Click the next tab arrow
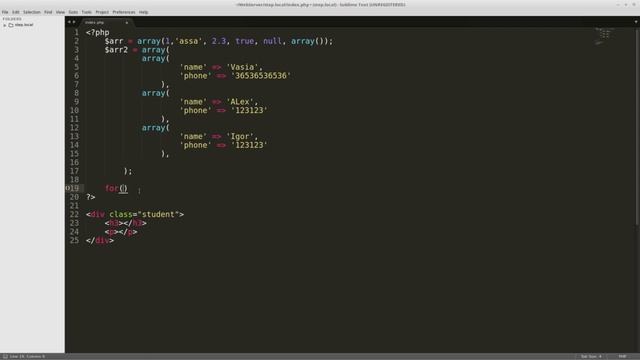This screenshot has height=360, width=640. tap(74, 22)
